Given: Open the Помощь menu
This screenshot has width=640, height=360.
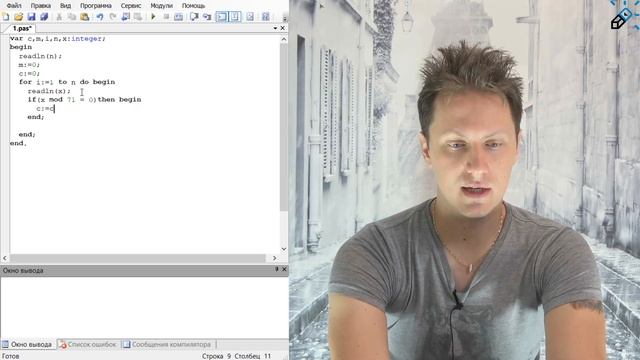Looking at the screenshot, I should [x=193, y=6].
